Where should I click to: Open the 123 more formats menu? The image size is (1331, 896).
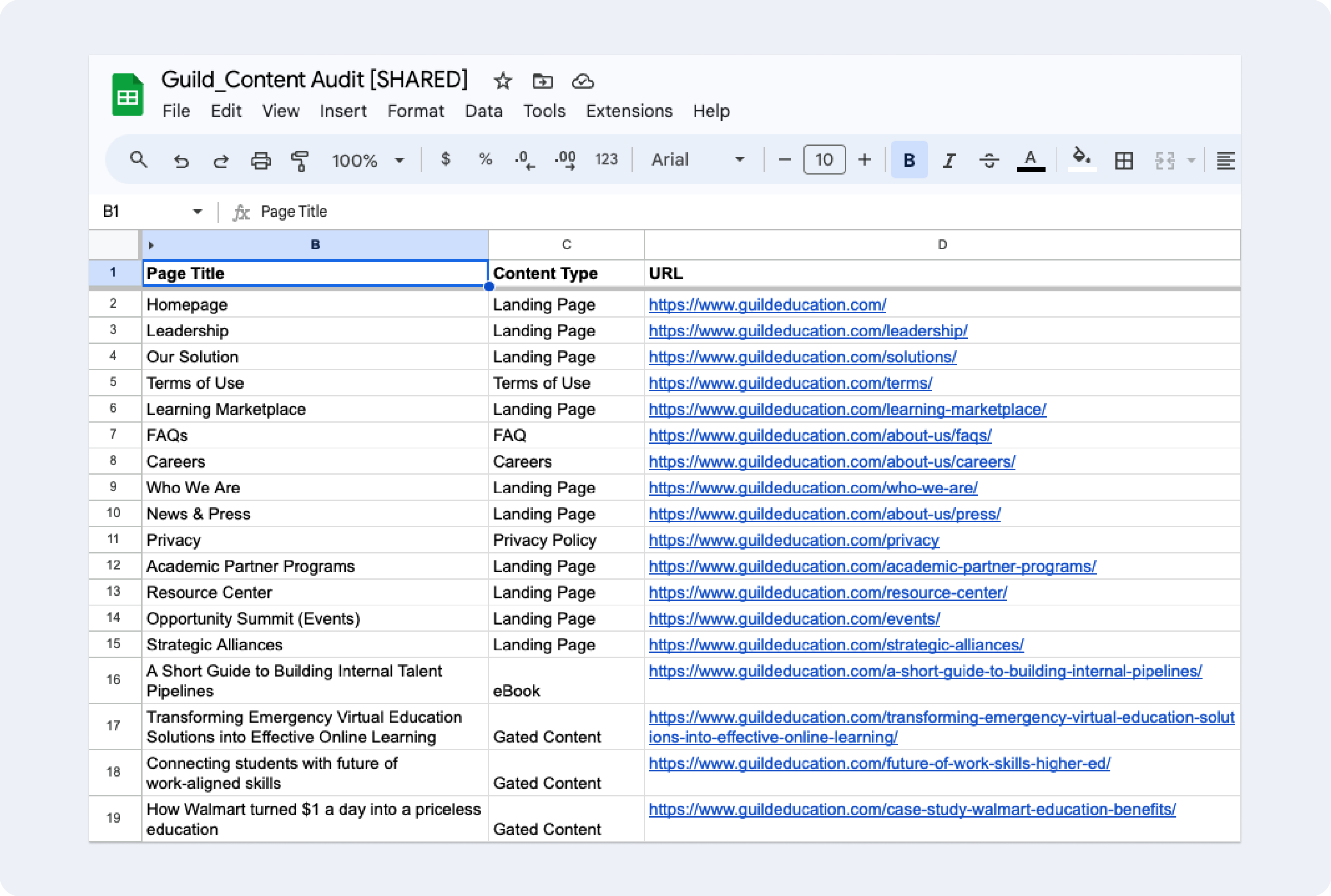(606, 159)
